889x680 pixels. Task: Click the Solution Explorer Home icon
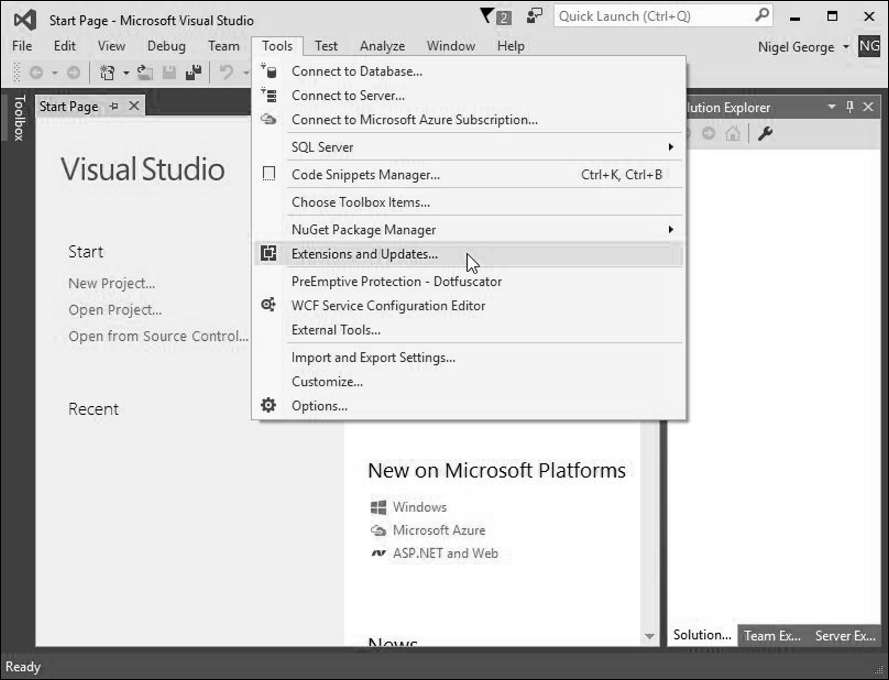click(733, 134)
